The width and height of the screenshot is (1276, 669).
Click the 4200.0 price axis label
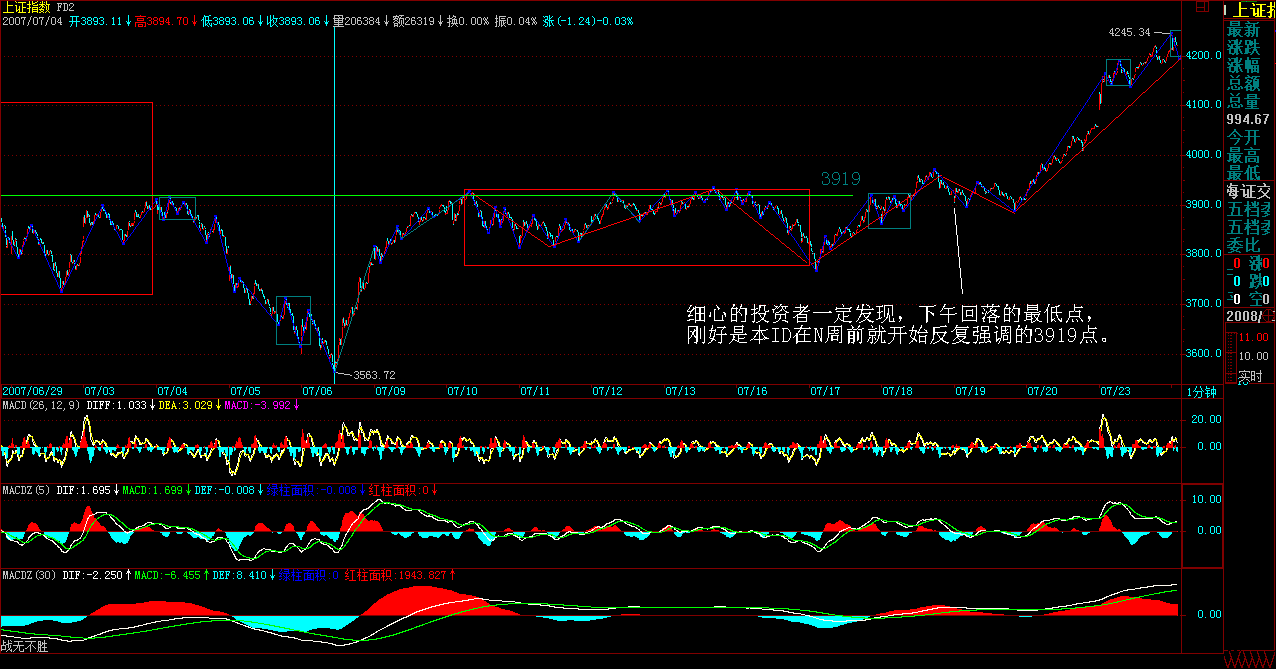point(1204,55)
